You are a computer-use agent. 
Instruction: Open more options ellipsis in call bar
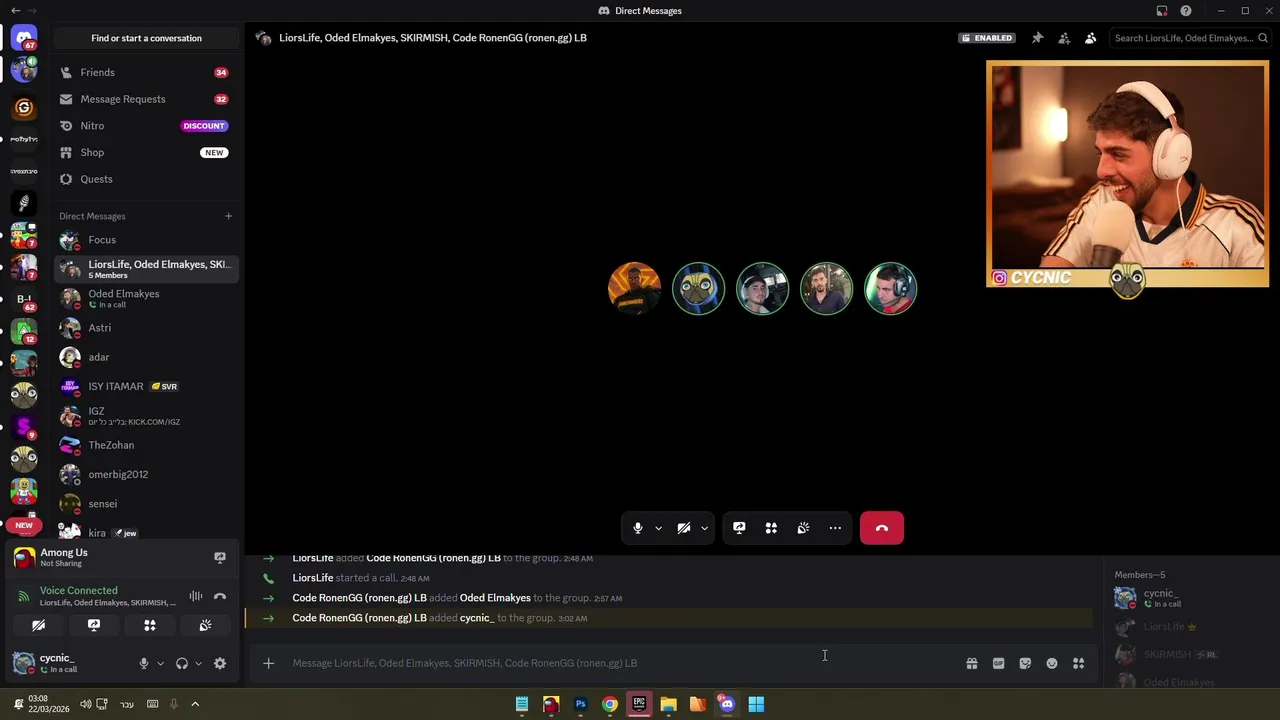835,528
